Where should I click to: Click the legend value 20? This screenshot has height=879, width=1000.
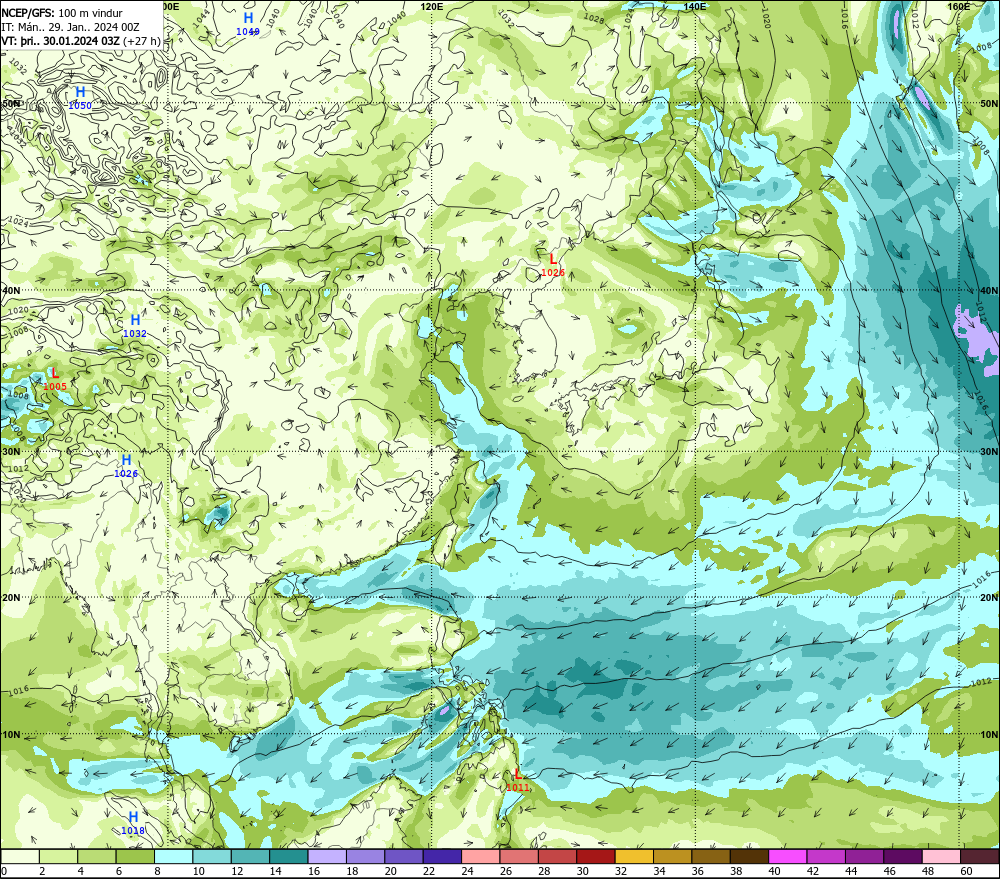391,871
